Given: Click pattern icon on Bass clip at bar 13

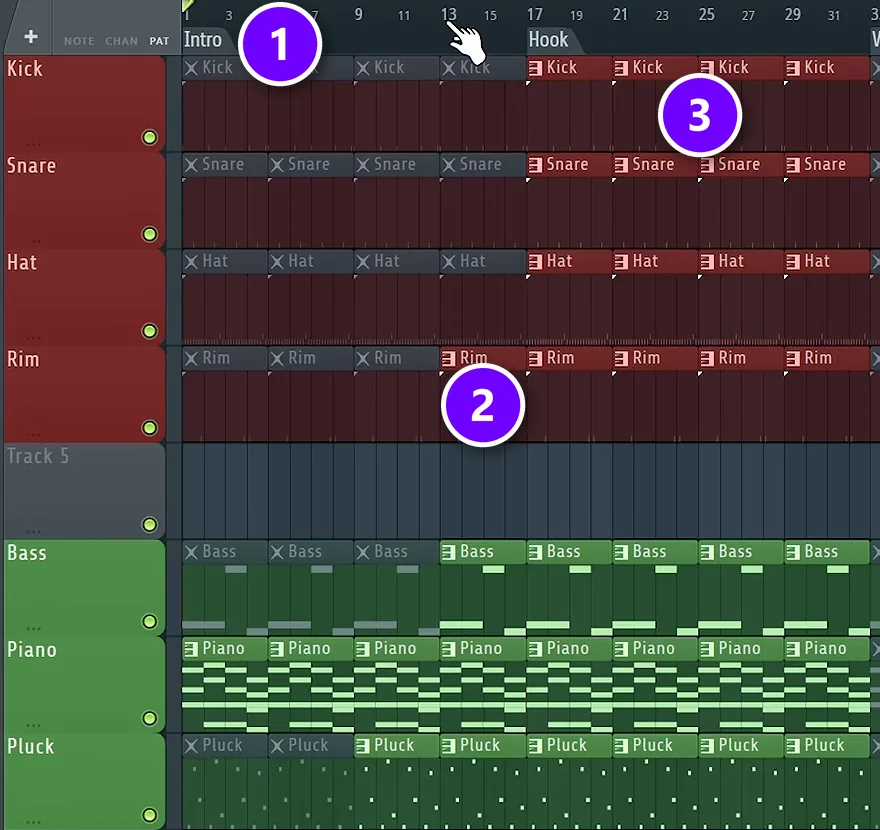Looking at the screenshot, I should coord(449,552).
